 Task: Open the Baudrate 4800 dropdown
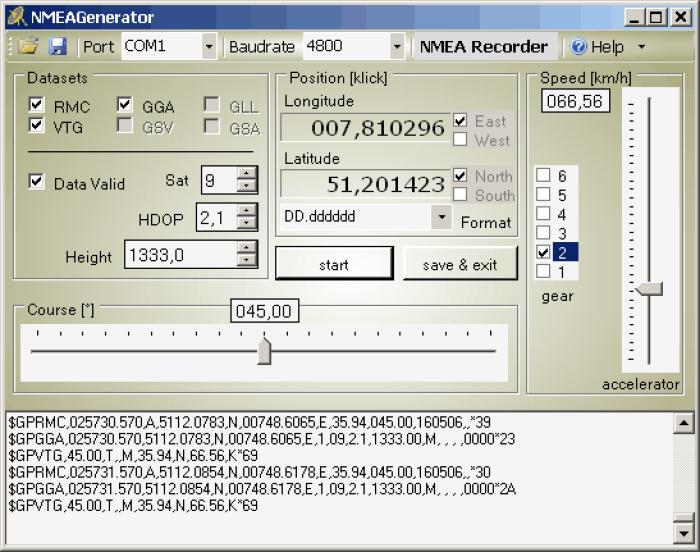click(396, 46)
